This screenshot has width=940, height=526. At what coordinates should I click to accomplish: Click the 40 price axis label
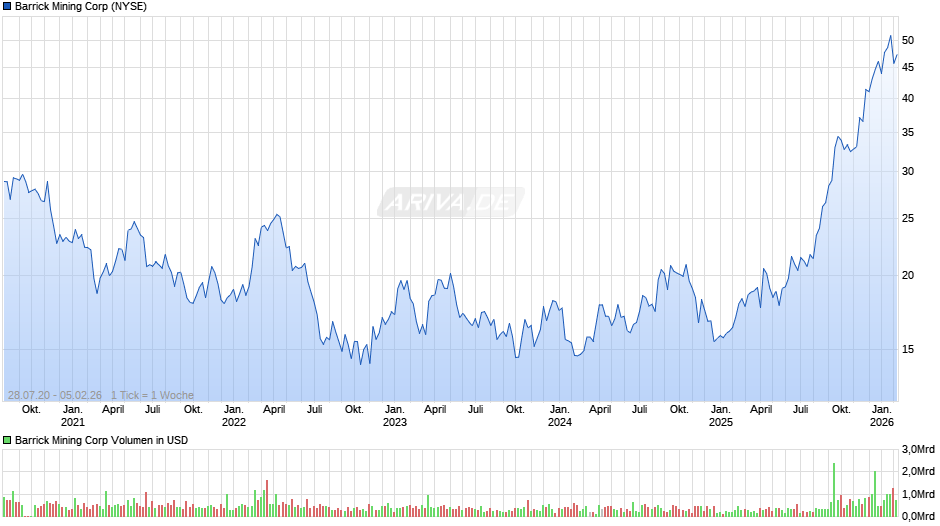(908, 98)
